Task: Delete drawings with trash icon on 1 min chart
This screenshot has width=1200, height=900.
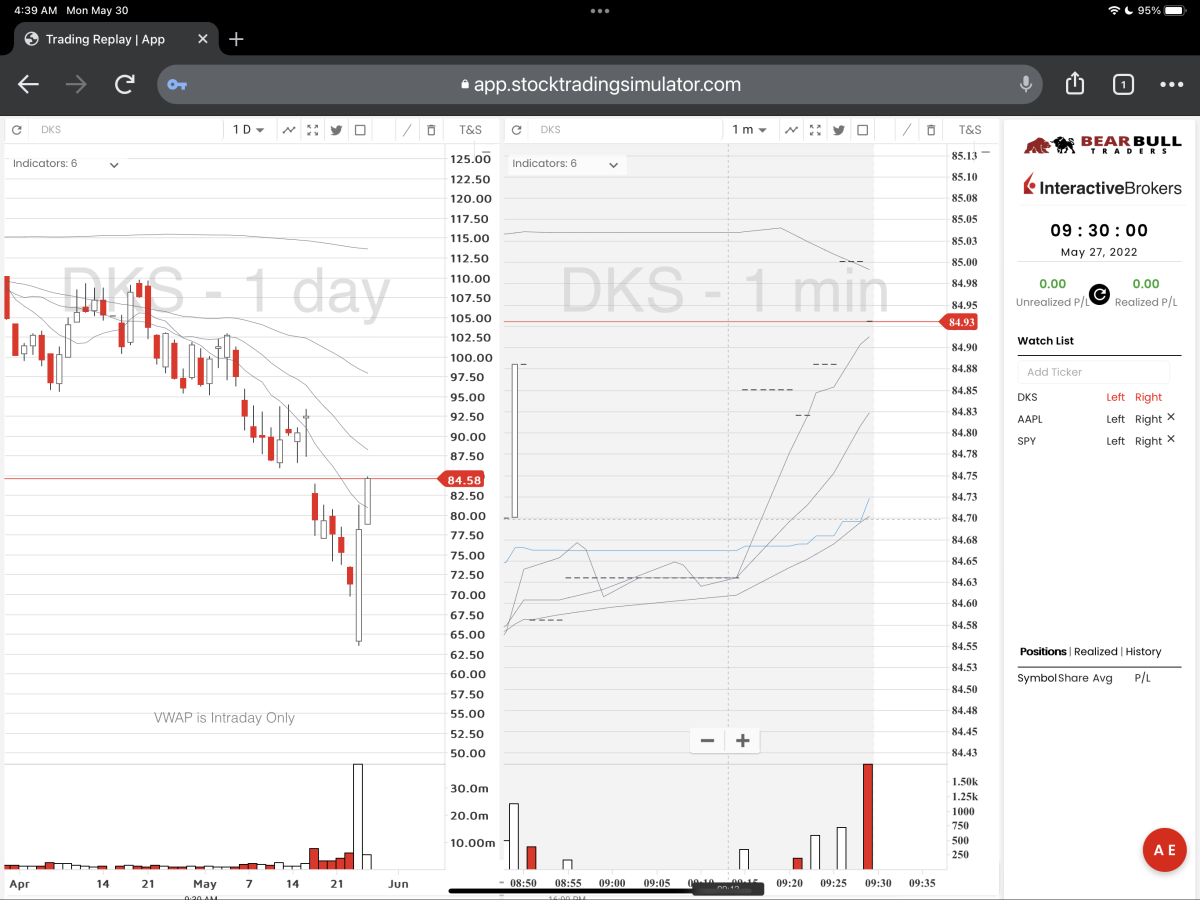Action: click(x=931, y=130)
